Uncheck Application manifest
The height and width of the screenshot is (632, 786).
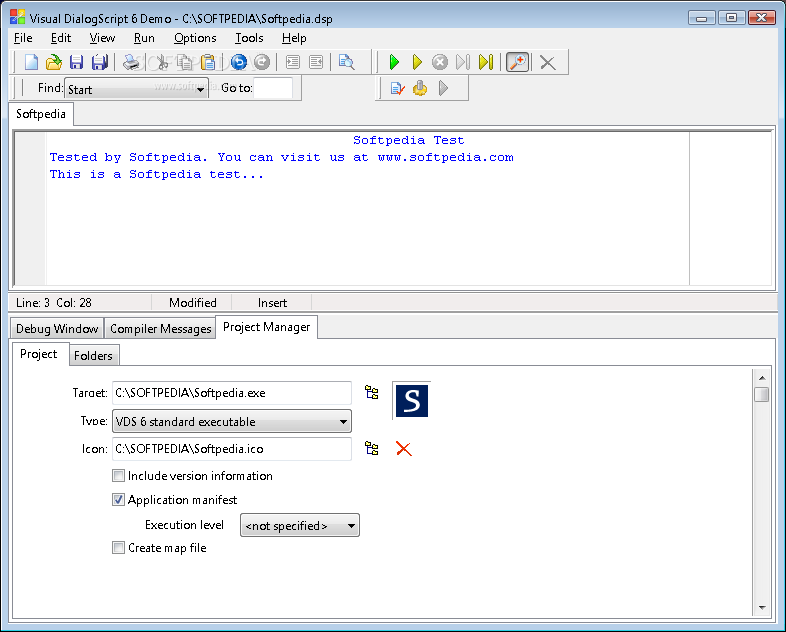[x=118, y=499]
